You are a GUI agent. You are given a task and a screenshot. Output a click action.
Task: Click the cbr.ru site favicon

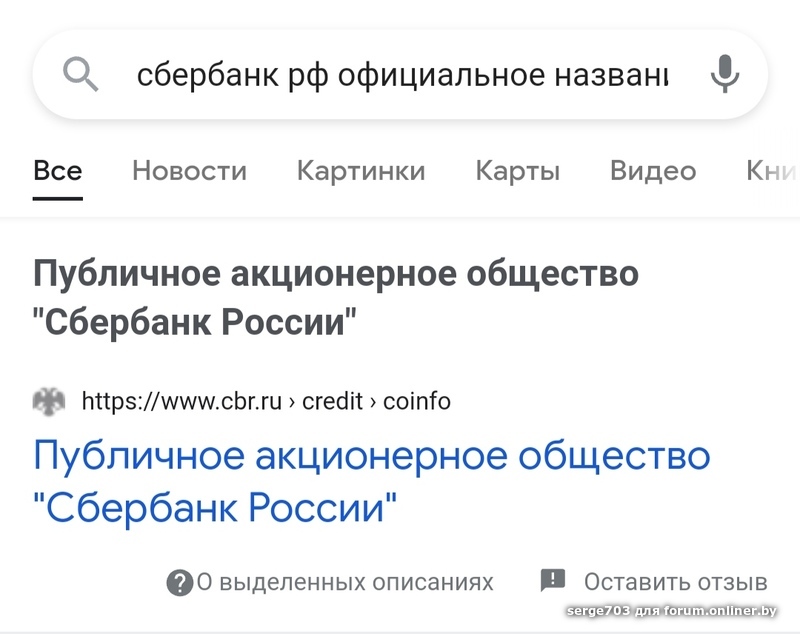click(x=49, y=401)
